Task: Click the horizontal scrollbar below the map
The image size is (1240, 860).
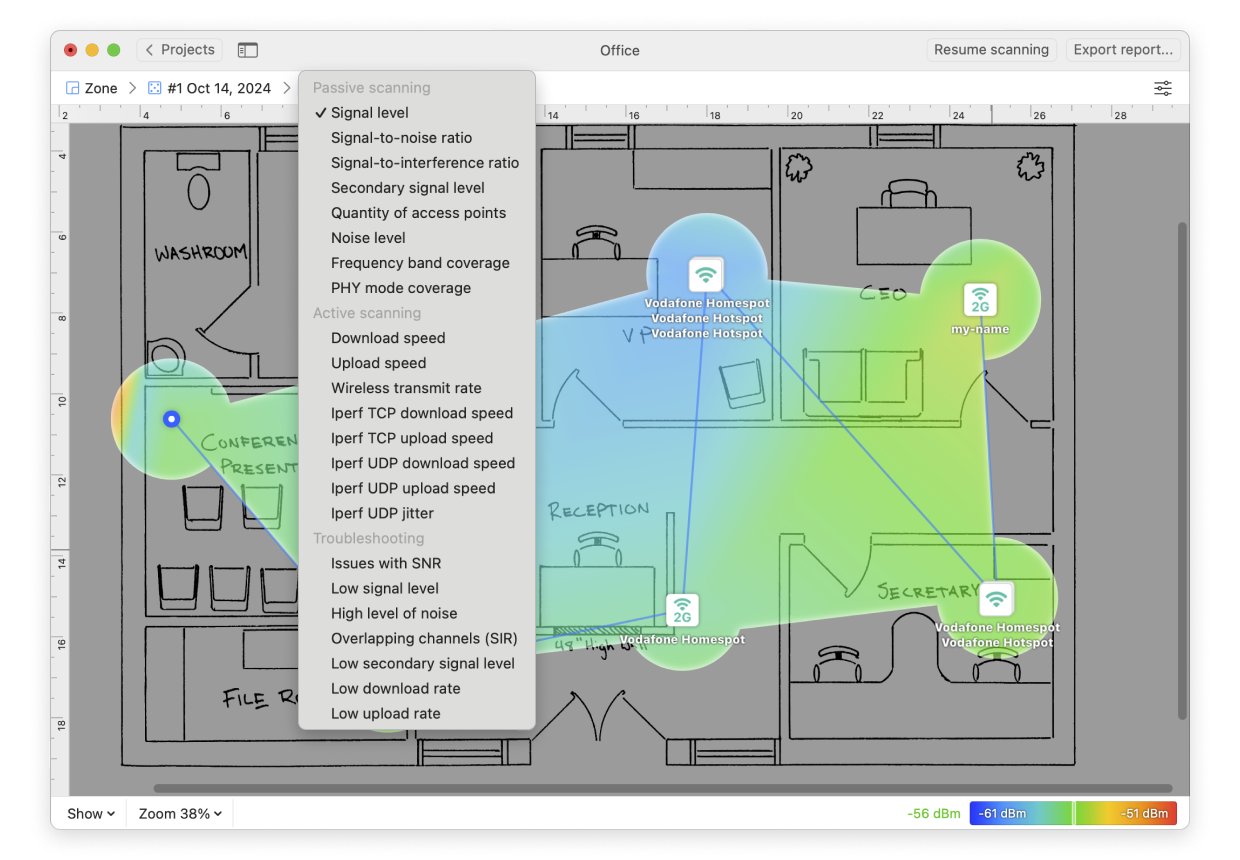Action: tap(662, 788)
